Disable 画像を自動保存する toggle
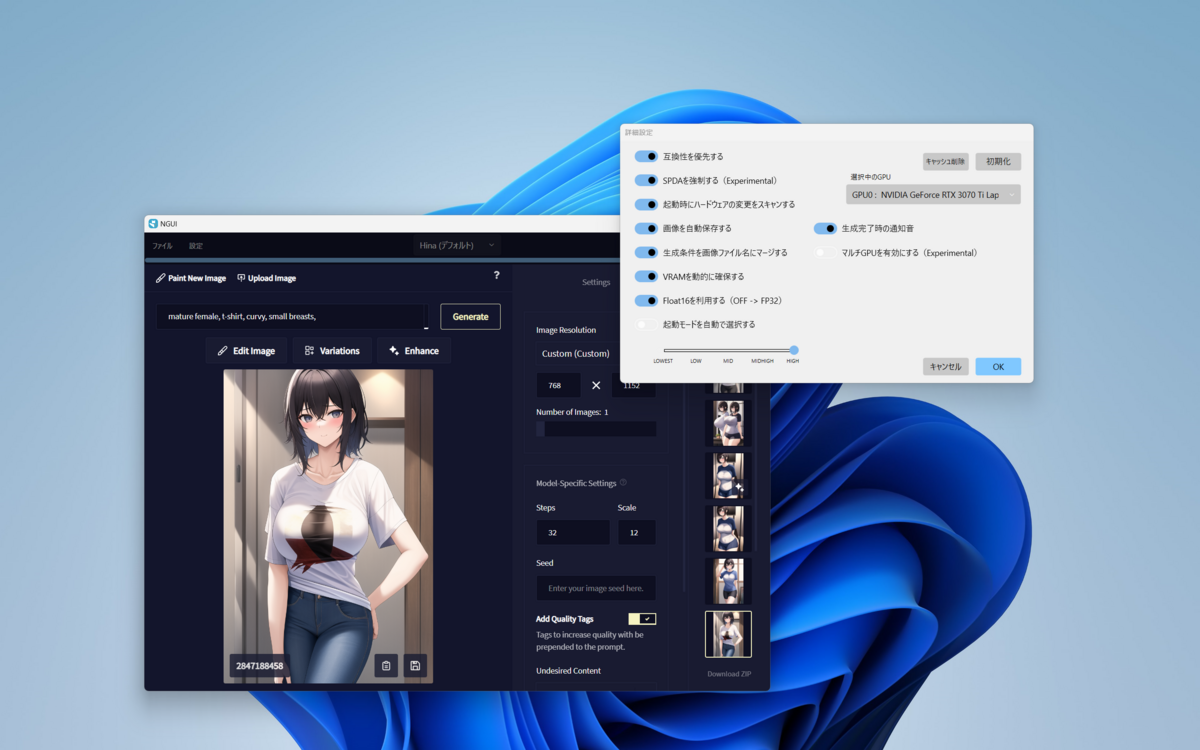The height and width of the screenshot is (750, 1200). (646, 229)
